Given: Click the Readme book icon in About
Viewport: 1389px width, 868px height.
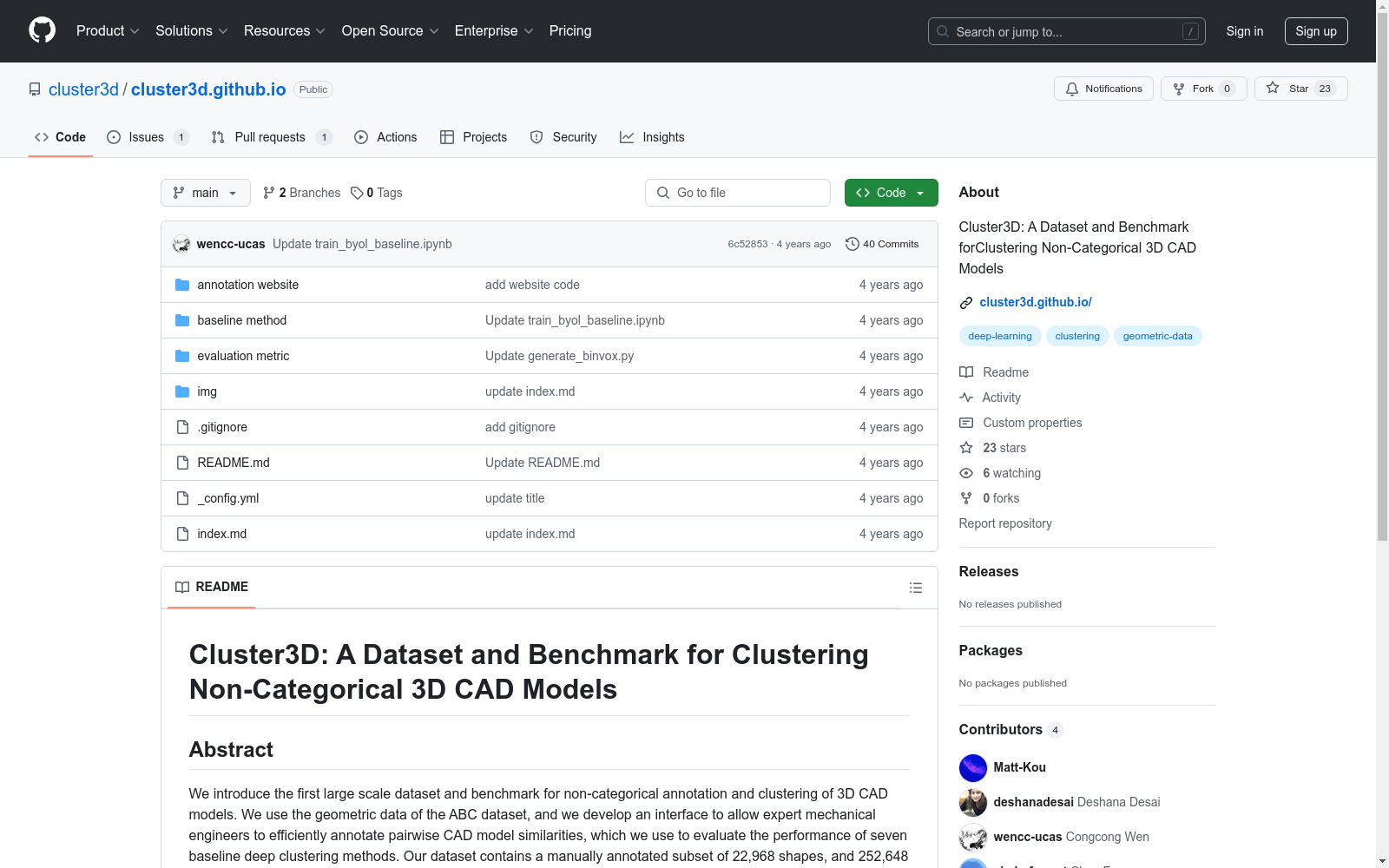Looking at the screenshot, I should pyautogui.click(x=966, y=372).
